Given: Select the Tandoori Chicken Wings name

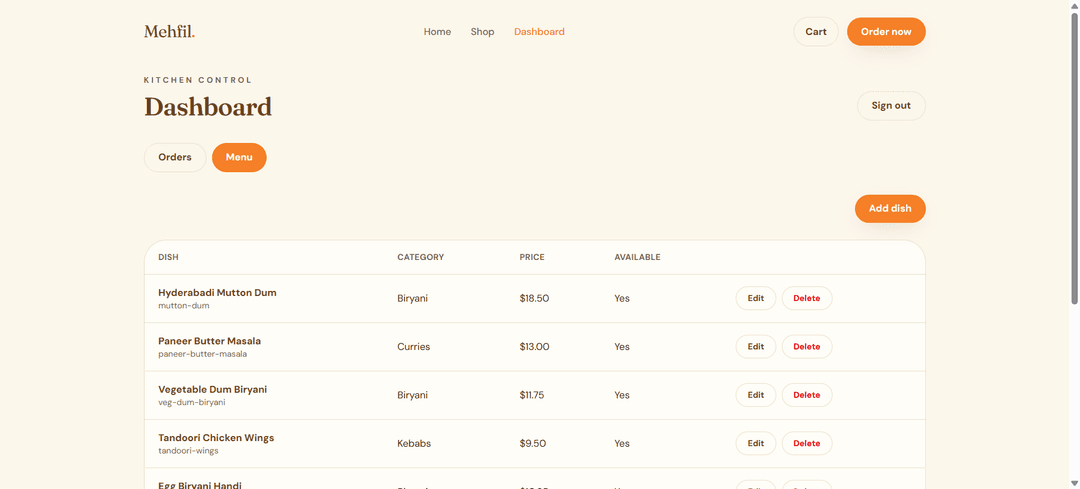Looking at the screenshot, I should coord(216,437).
